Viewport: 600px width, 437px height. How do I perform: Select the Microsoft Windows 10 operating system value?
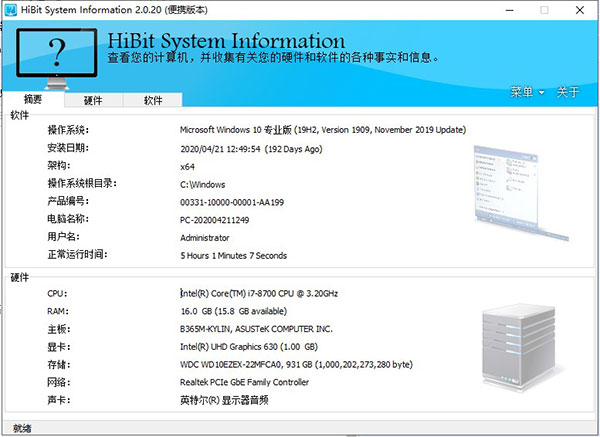323,130
